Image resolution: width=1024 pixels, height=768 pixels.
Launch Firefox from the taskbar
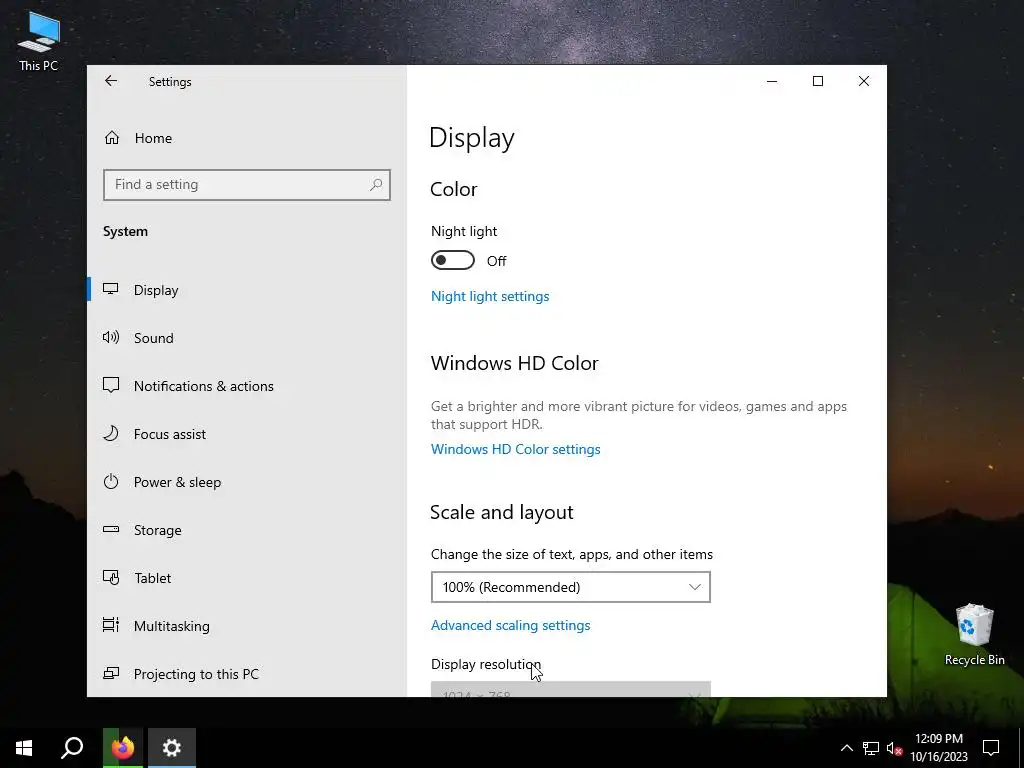coord(123,748)
